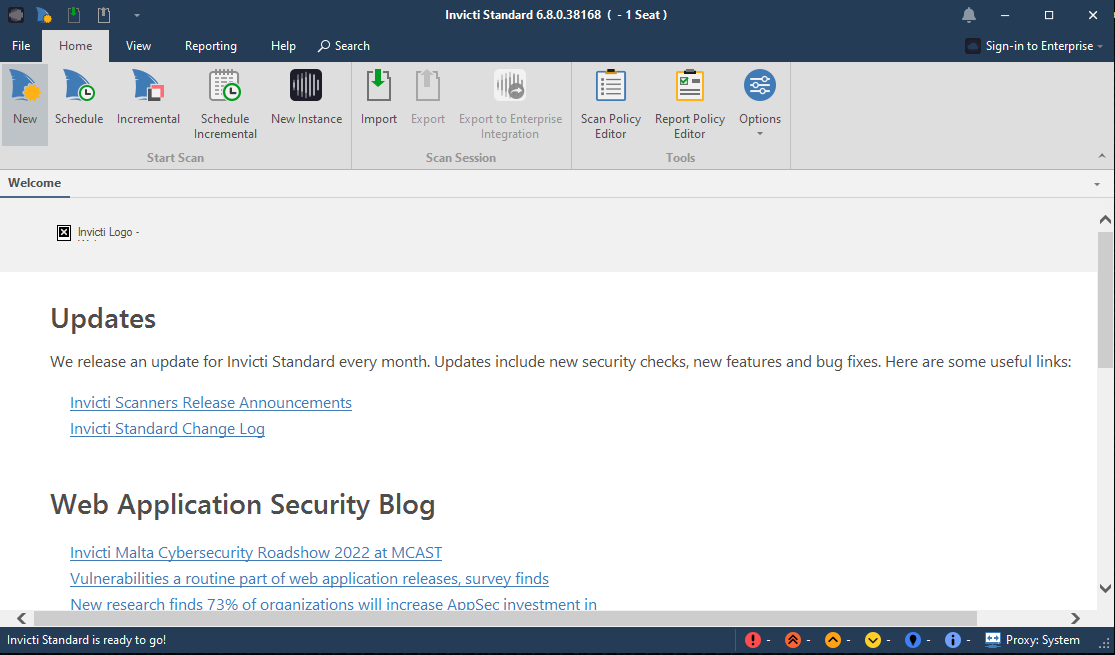Viewport: 1115px width, 655px height.
Task: Click the red critical severity status icon
Action: (752, 640)
